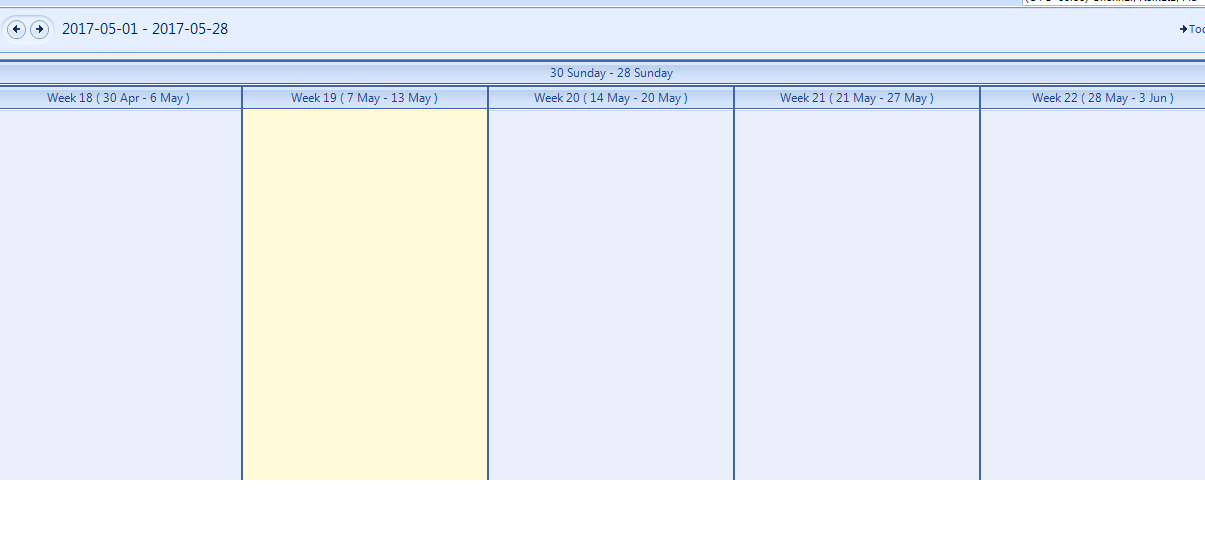Select the empty Week 20 calendar cell
The image size is (1205, 547).
(611, 295)
